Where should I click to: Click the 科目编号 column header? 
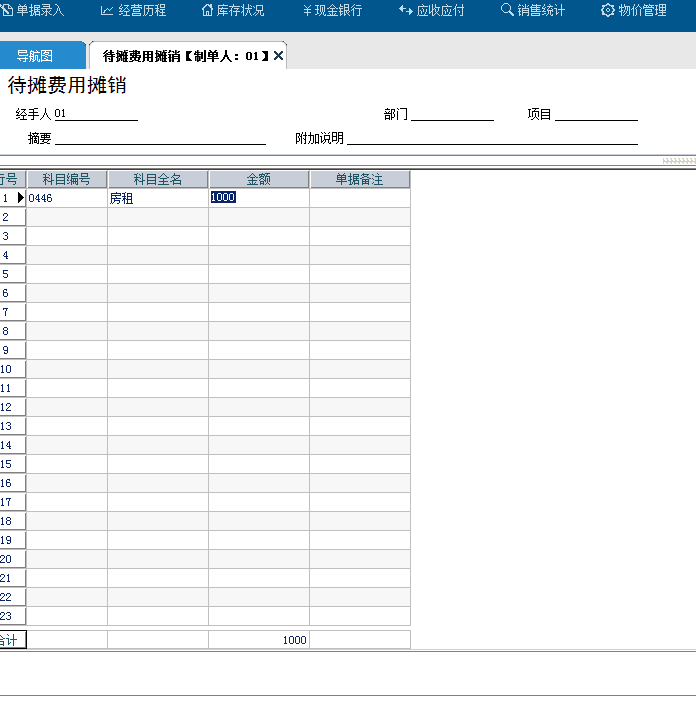point(67,179)
